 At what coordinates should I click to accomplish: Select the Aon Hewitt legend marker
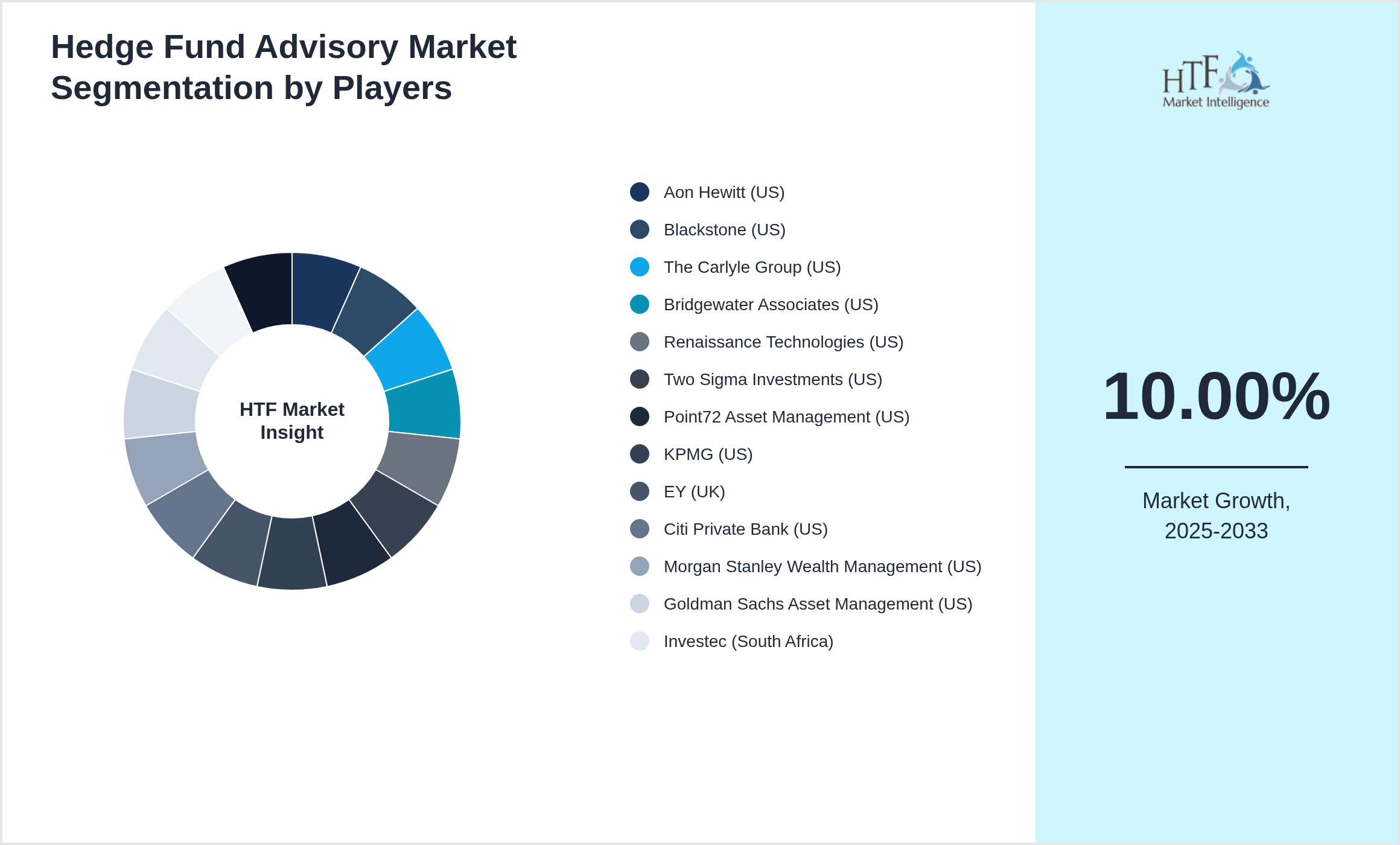(x=640, y=193)
